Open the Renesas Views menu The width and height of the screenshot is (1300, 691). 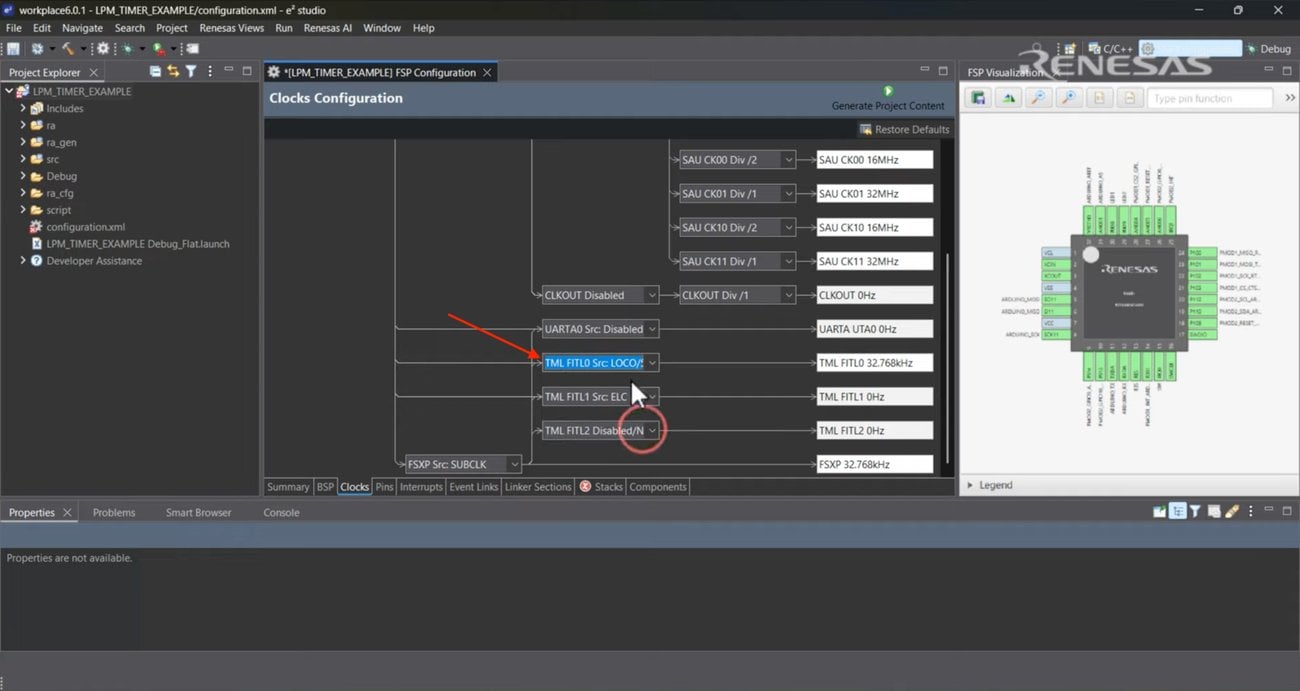pyautogui.click(x=232, y=28)
